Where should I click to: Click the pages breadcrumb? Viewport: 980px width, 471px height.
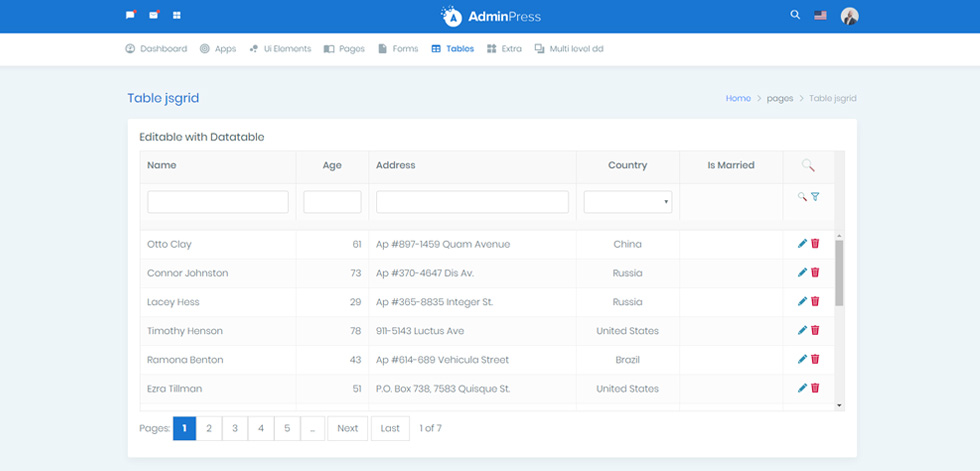tap(780, 99)
